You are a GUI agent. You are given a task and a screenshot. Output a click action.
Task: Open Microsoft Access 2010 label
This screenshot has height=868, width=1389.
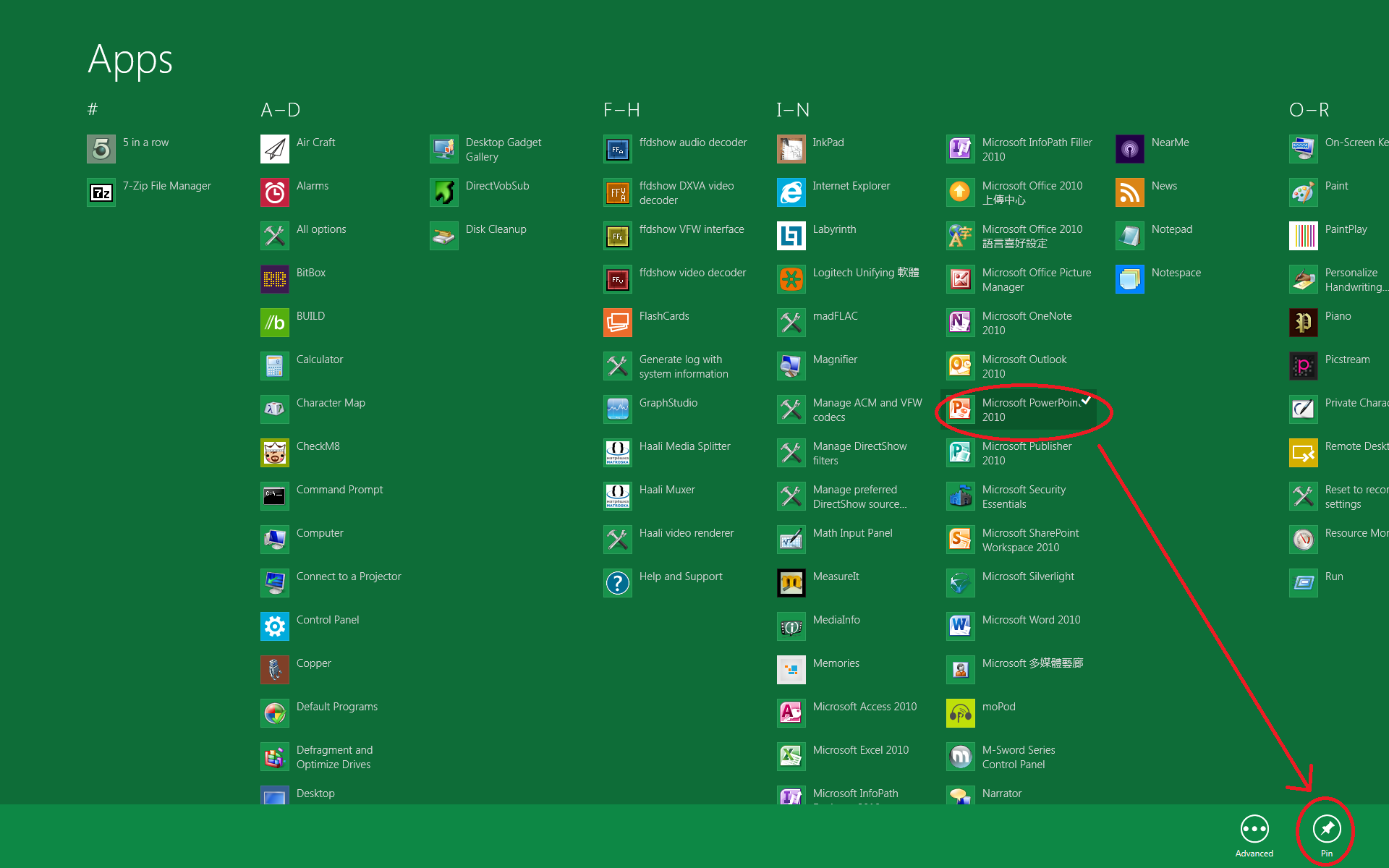[x=865, y=707]
